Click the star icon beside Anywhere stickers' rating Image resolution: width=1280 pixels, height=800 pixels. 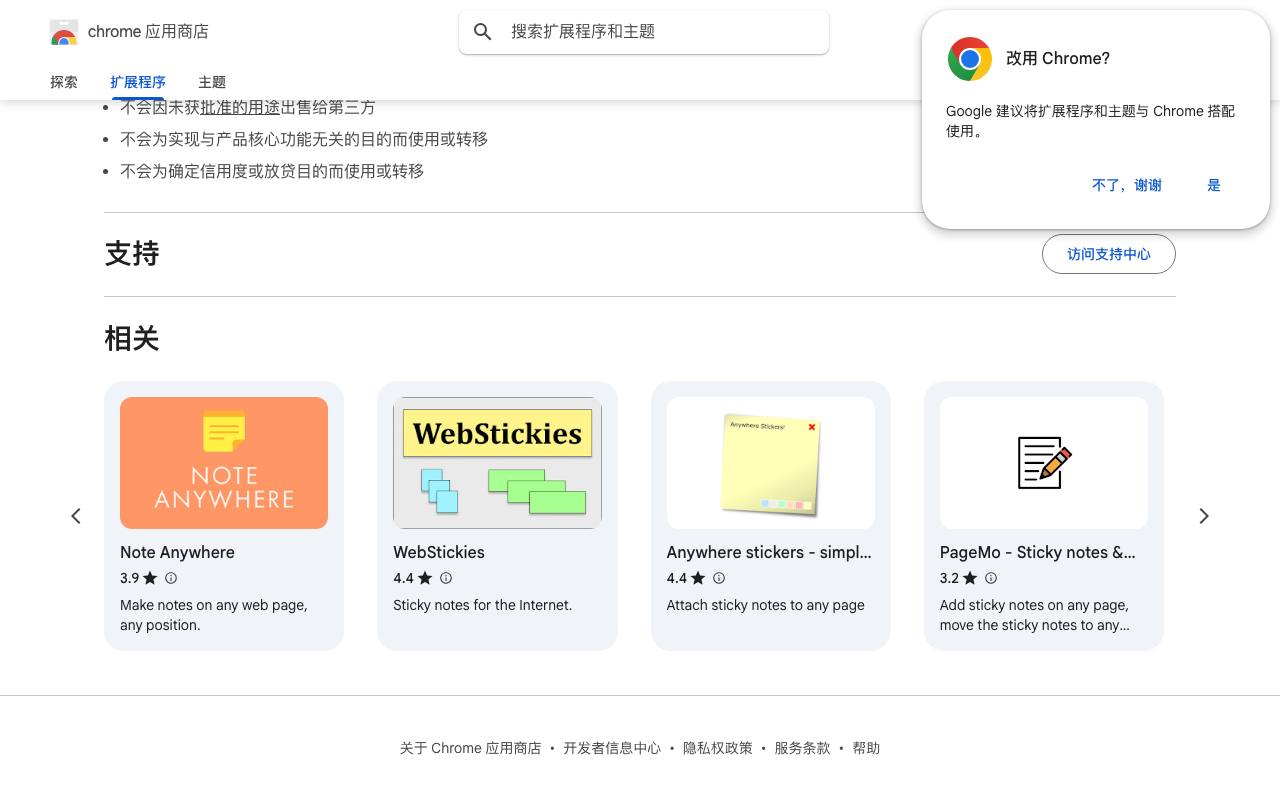click(698, 578)
